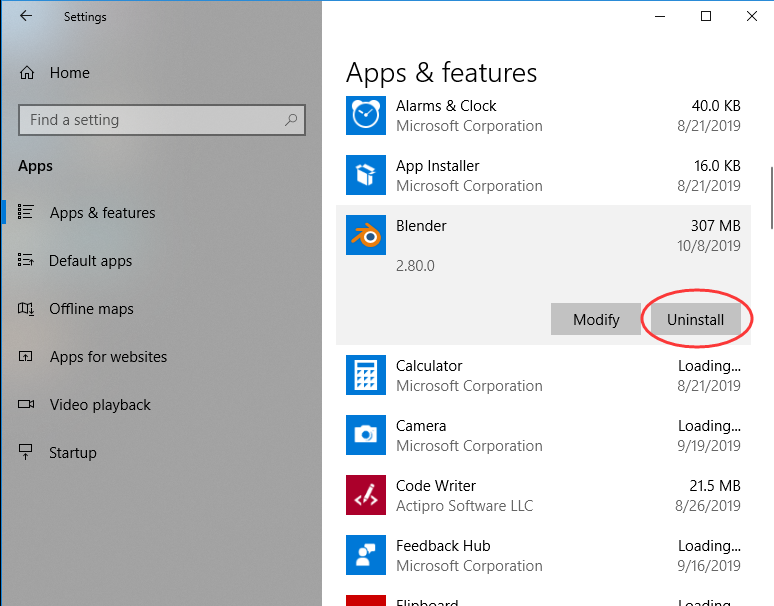Click the Code Writer app icon

(x=366, y=495)
